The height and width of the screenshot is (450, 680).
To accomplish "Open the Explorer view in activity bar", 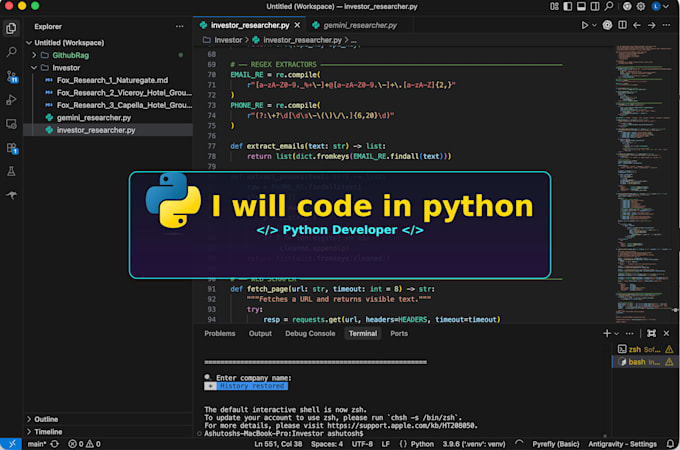I will [11, 29].
